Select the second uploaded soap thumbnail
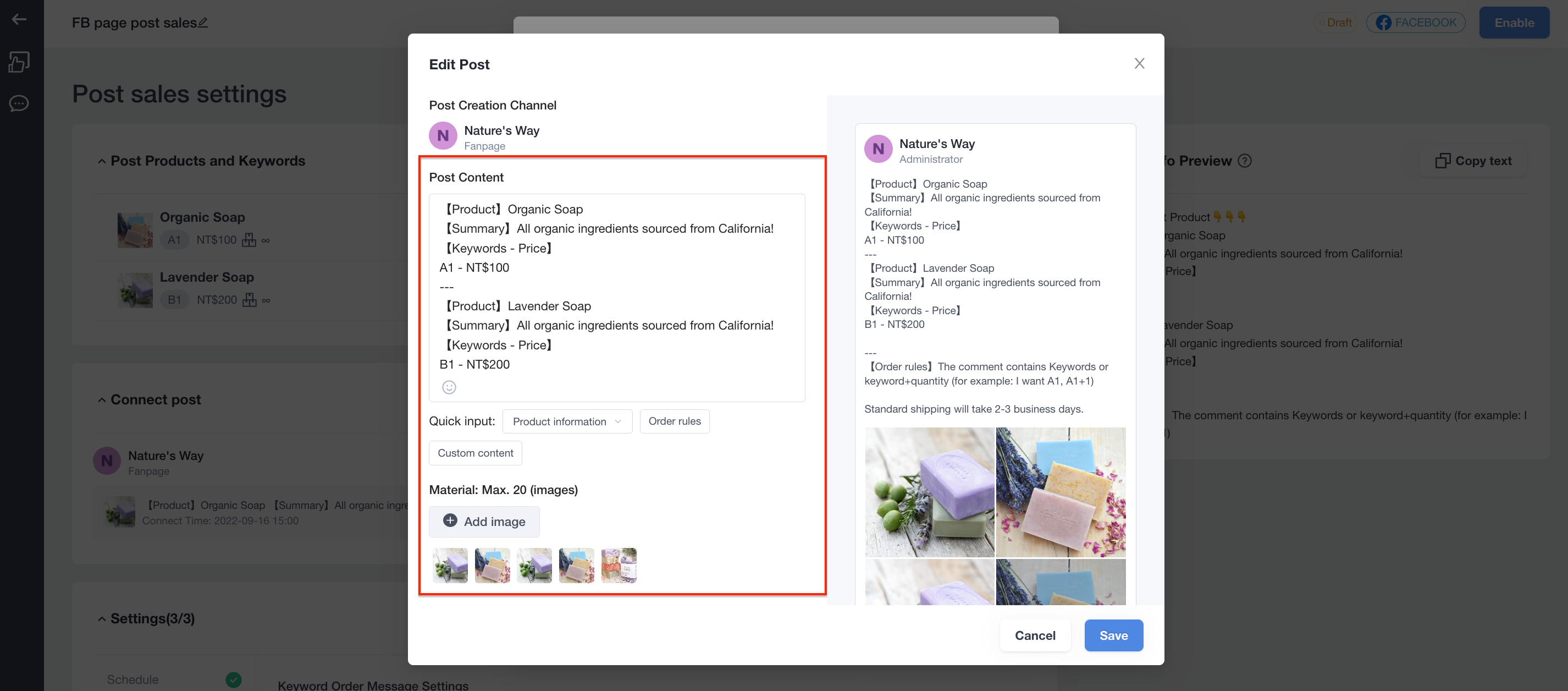This screenshot has height=691, width=1568. pos(492,566)
